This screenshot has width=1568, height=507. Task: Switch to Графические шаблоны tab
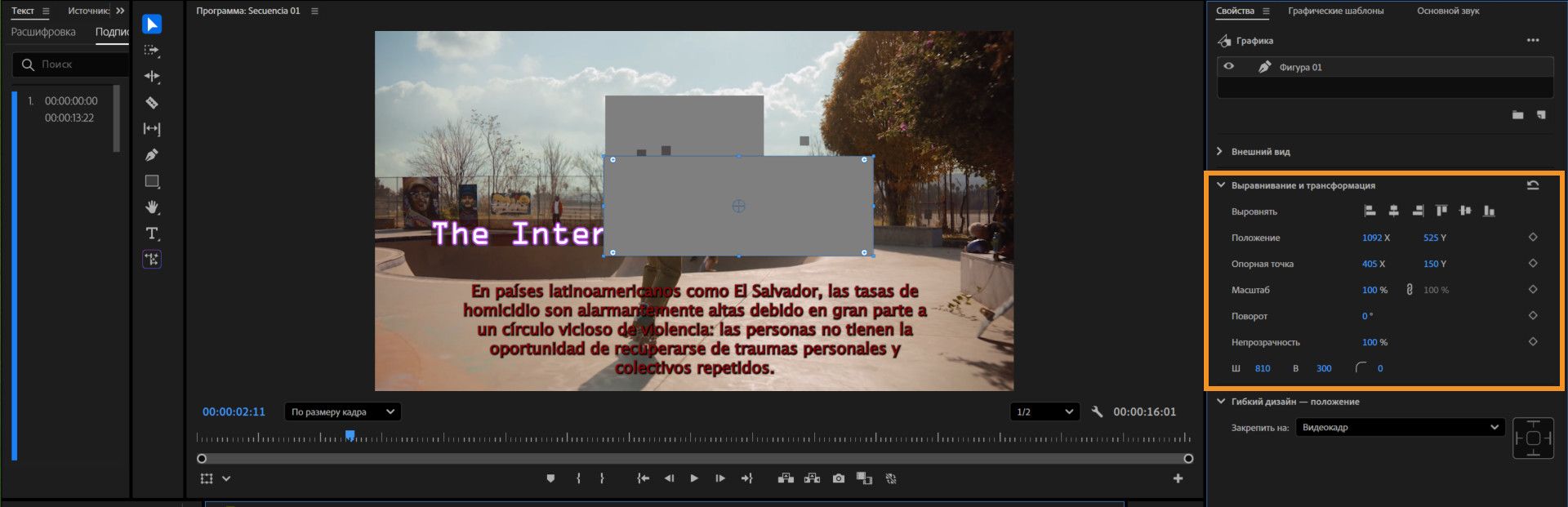(x=1335, y=11)
